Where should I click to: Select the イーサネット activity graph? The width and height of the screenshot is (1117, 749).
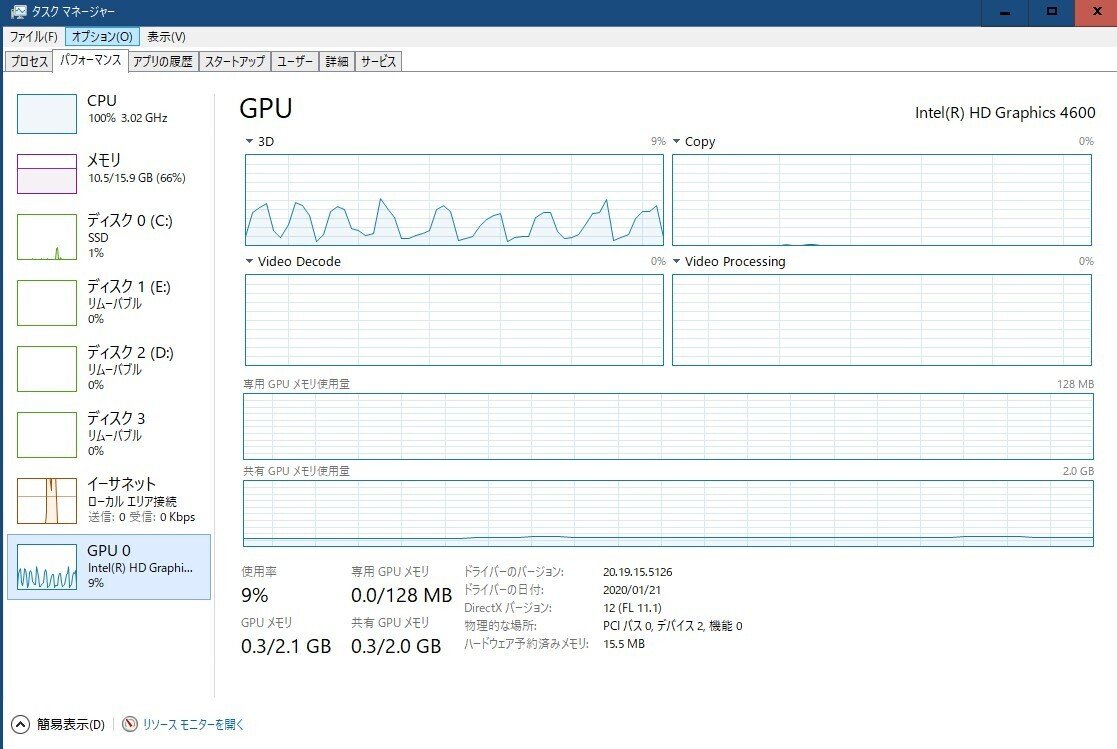point(47,500)
